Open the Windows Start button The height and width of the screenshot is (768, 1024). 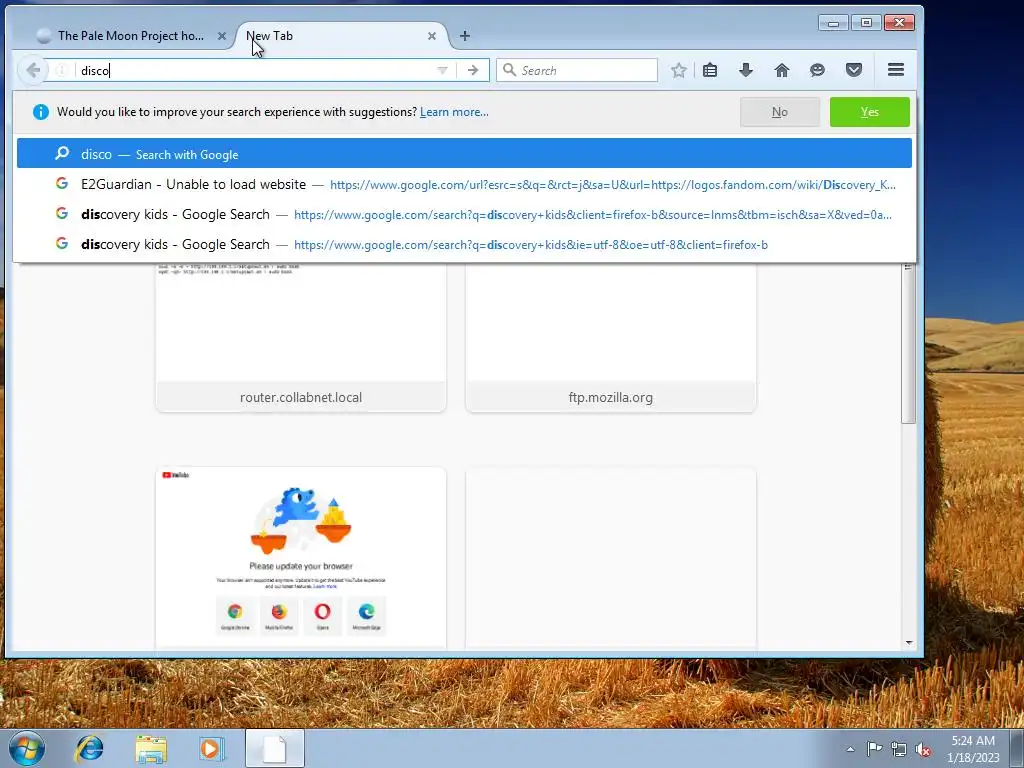point(27,748)
